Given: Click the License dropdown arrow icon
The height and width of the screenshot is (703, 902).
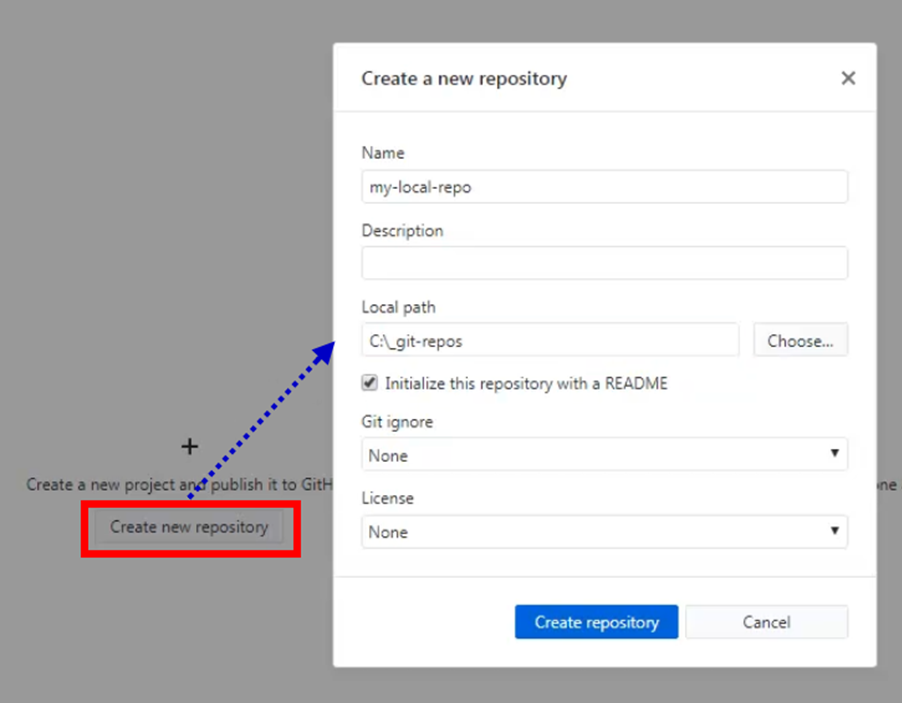Looking at the screenshot, I should [837, 532].
